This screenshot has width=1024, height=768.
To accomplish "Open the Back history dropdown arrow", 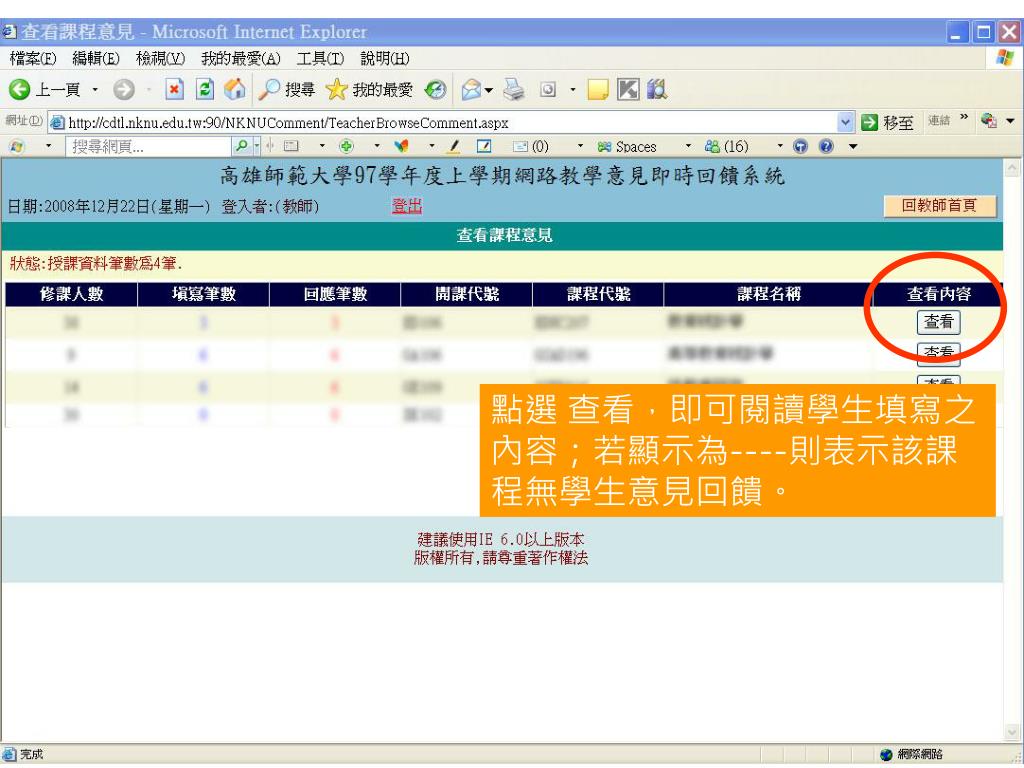I will [95, 89].
